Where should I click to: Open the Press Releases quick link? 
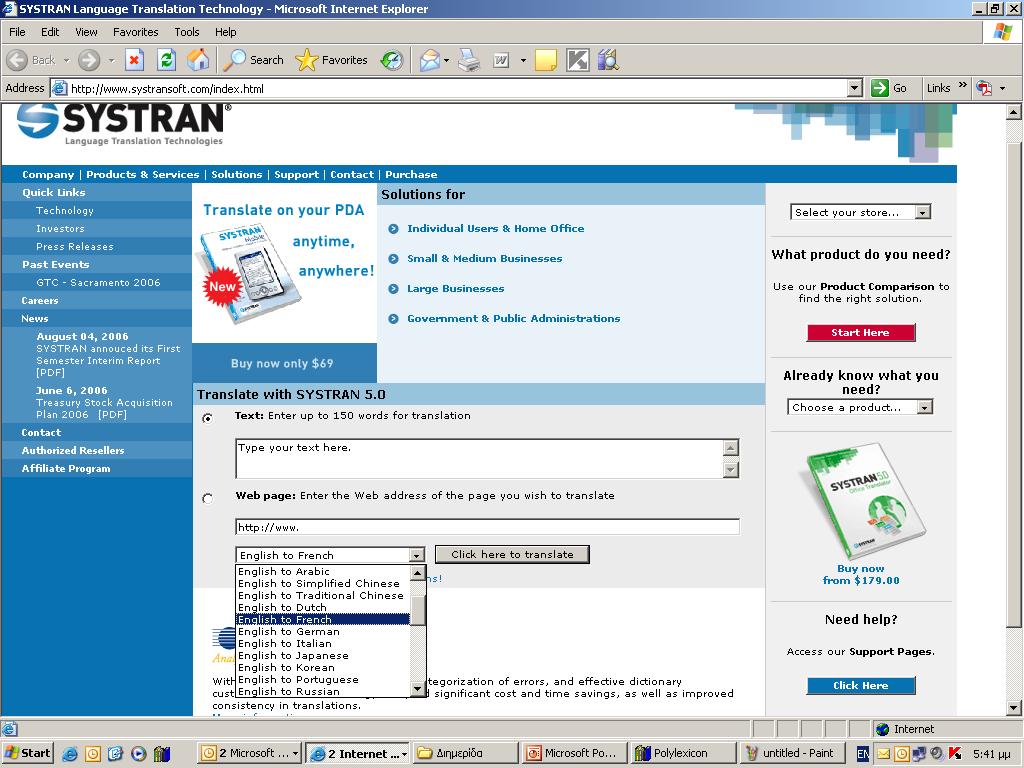(x=74, y=247)
